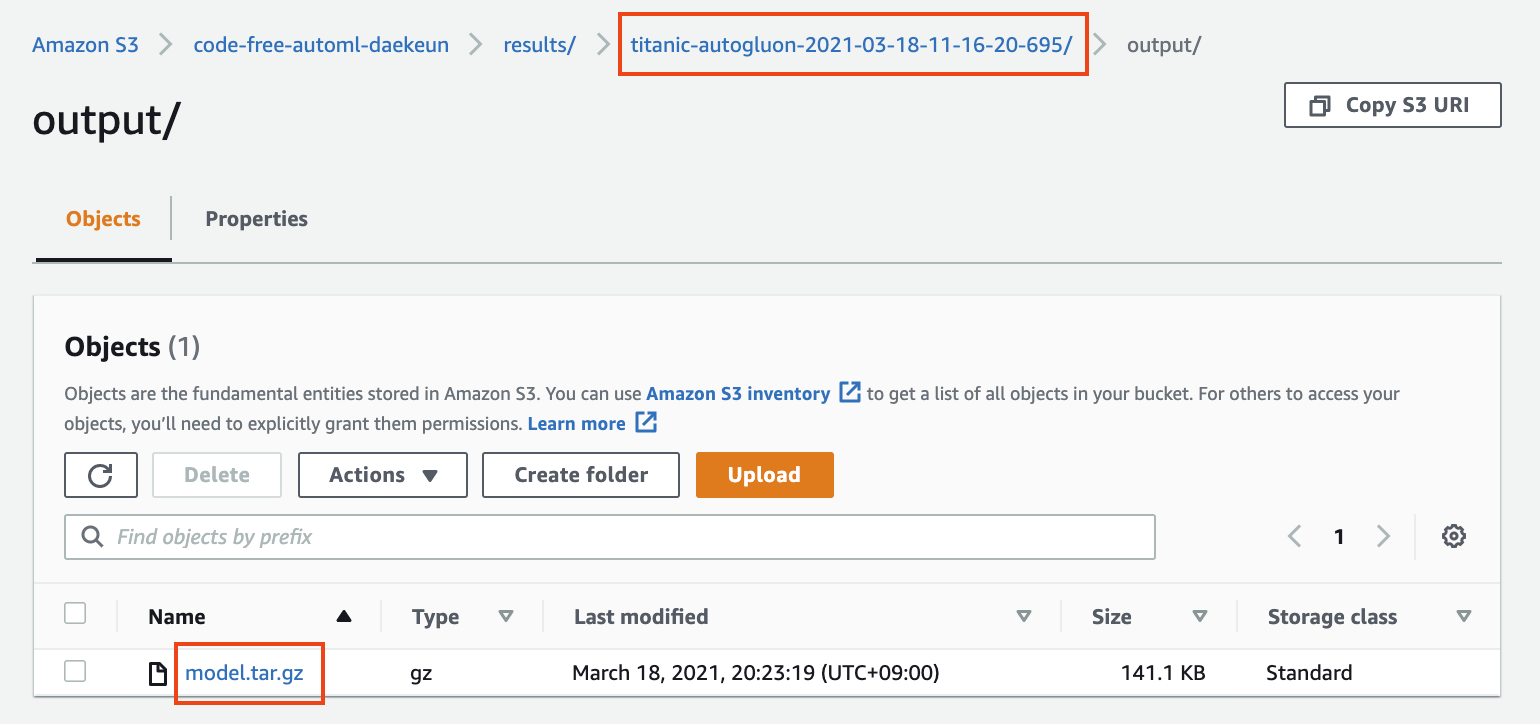Switch to the Properties tab
This screenshot has height=724, width=1540.
click(x=256, y=219)
